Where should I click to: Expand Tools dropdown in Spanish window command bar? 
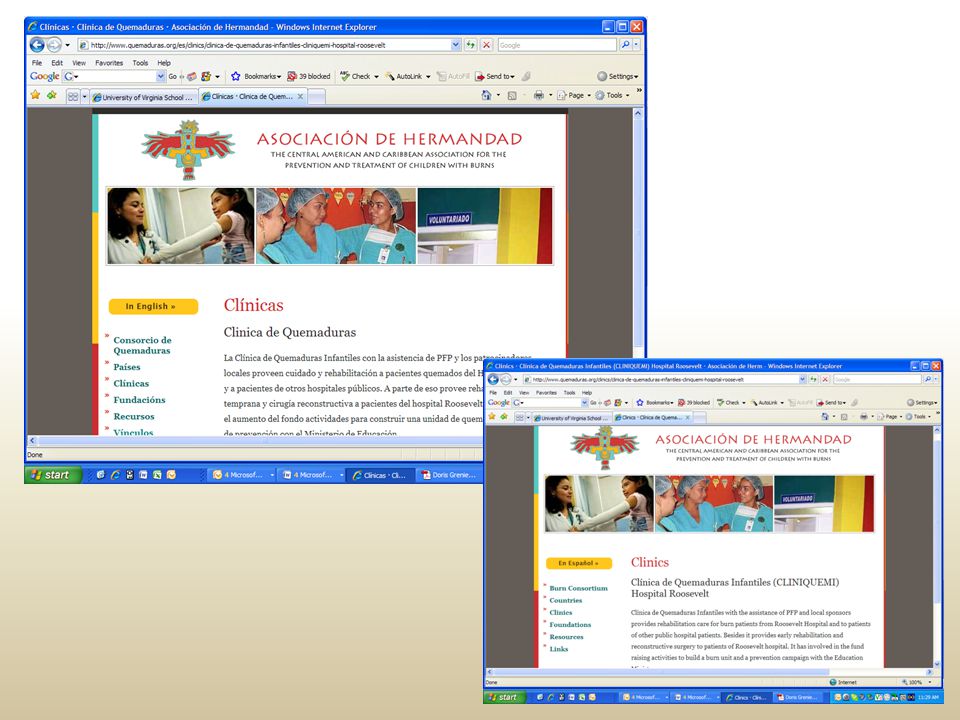(x=613, y=95)
